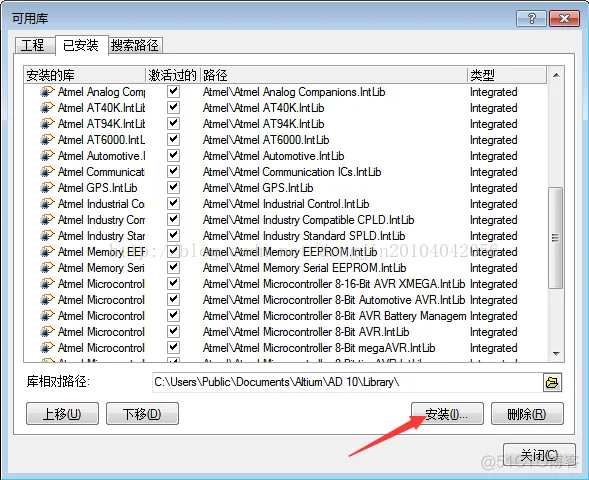Image resolution: width=589 pixels, height=480 pixels.
Task: Click the Atmel AT40K library icon
Action: pyautogui.click(x=47, y=108)
